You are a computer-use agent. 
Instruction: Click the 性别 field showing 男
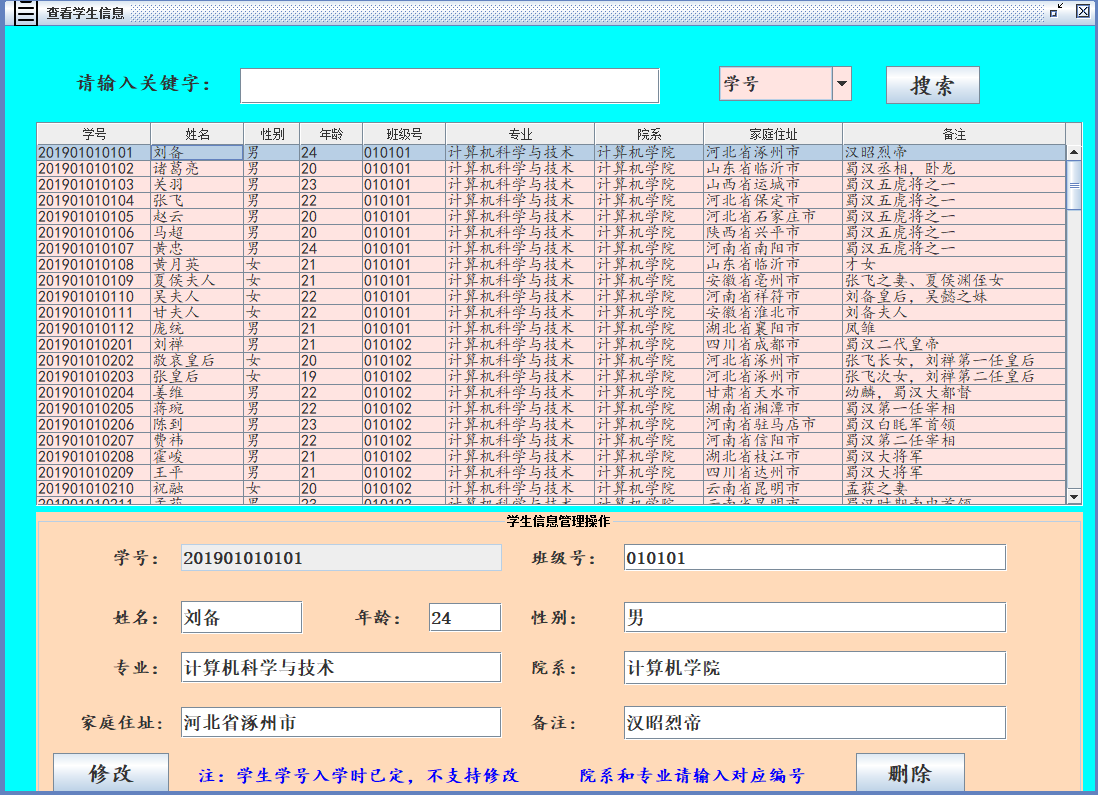pos(815,617)
